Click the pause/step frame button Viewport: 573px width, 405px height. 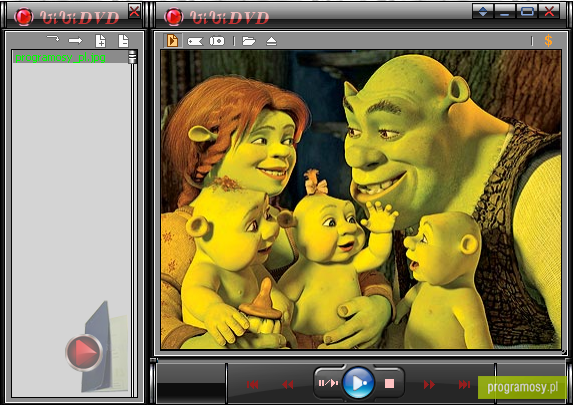pyautogui.click(x=328, y=383)
